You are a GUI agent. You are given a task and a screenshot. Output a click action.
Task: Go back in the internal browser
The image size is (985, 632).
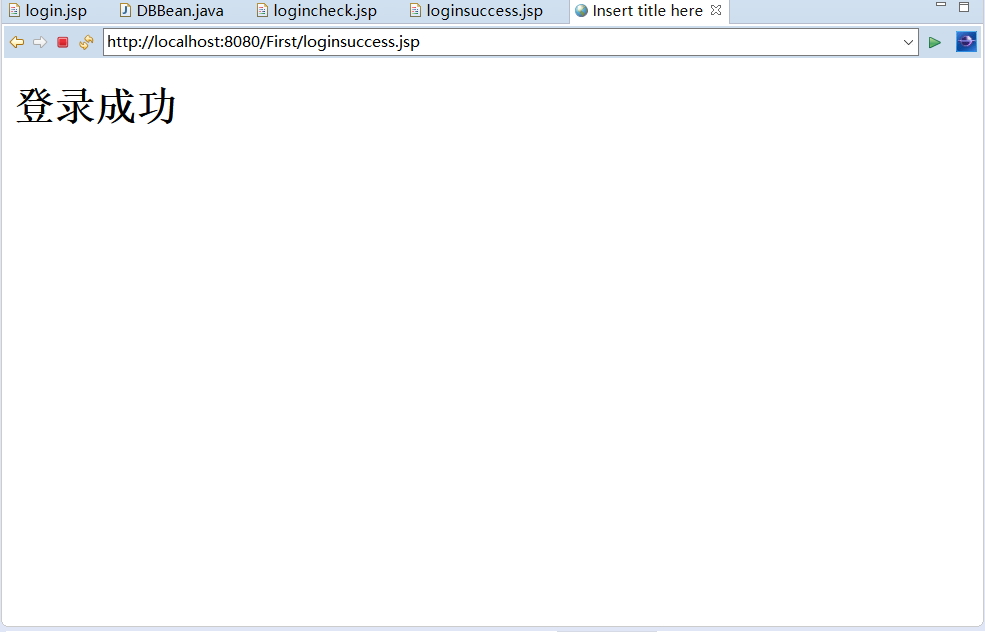click(x=17, y=42)
